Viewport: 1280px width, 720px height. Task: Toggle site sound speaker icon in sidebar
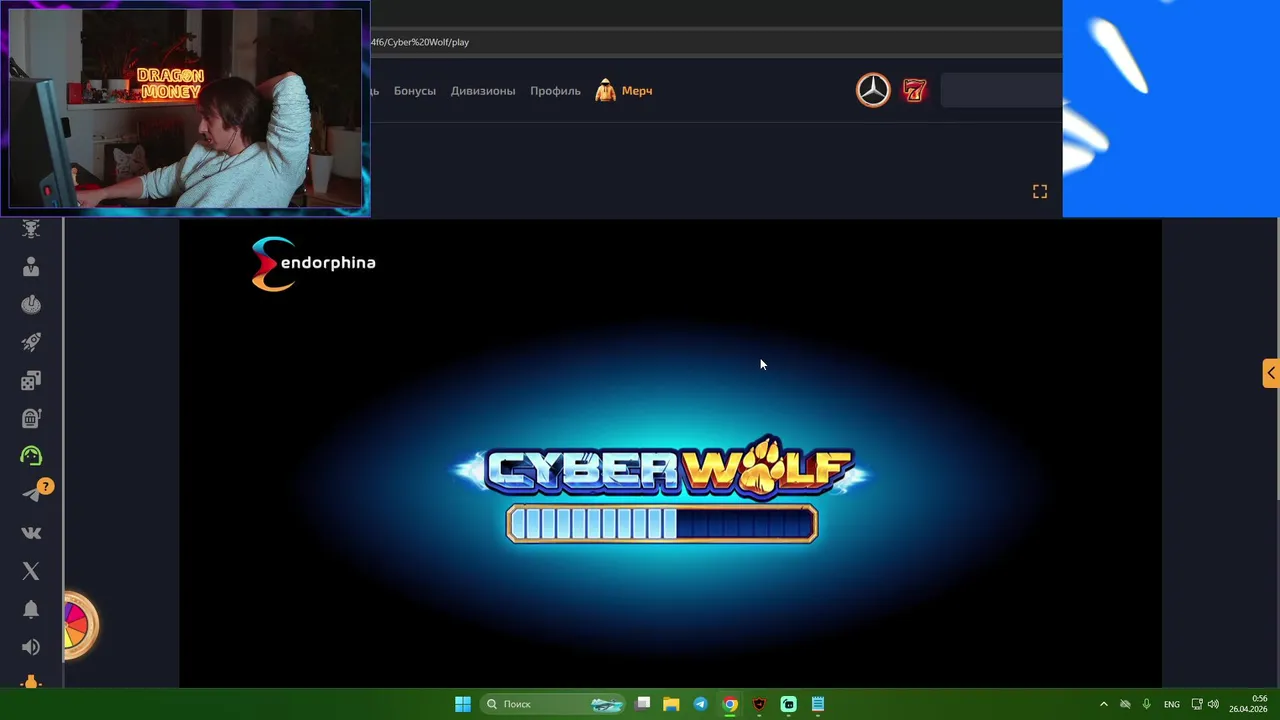pyautogui.click(x=31, y=647)
